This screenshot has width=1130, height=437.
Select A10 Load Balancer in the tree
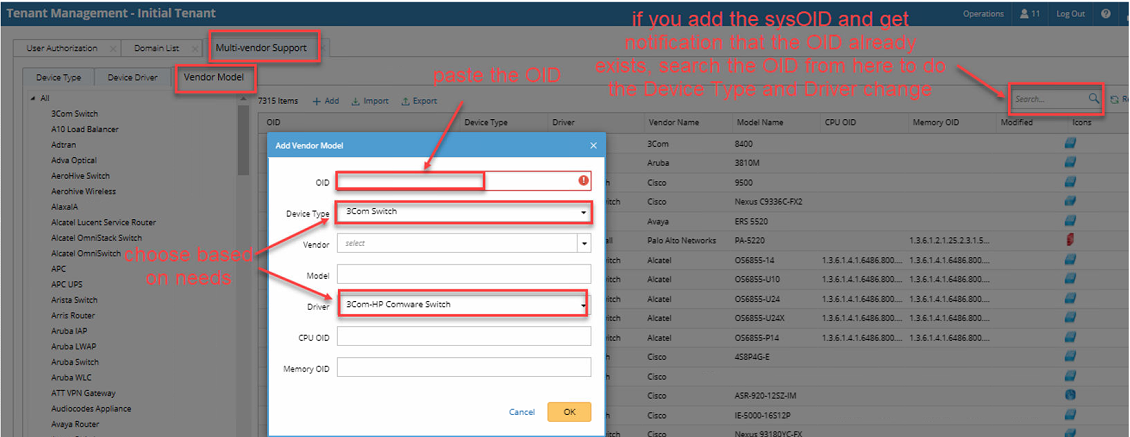coord(85,129)
